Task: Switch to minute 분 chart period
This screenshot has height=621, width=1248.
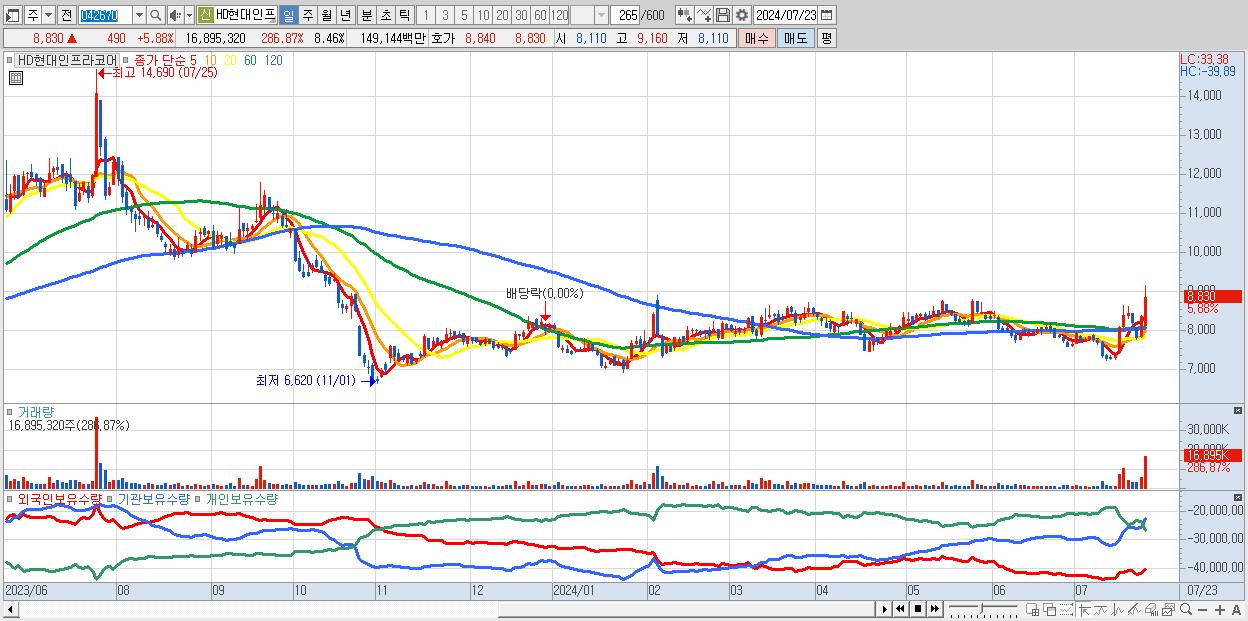Action: 366,15
